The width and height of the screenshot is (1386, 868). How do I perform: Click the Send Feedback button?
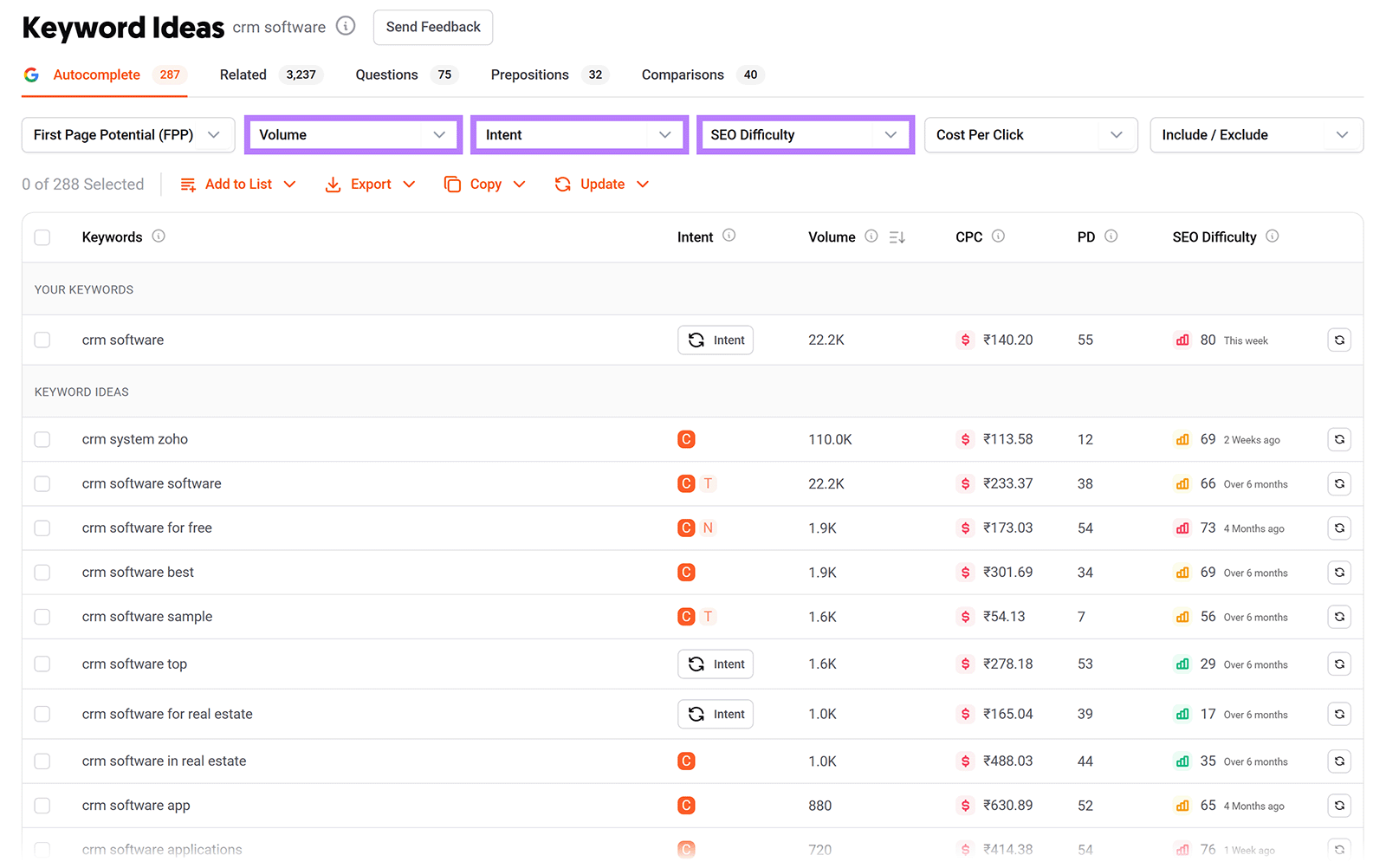432,27
